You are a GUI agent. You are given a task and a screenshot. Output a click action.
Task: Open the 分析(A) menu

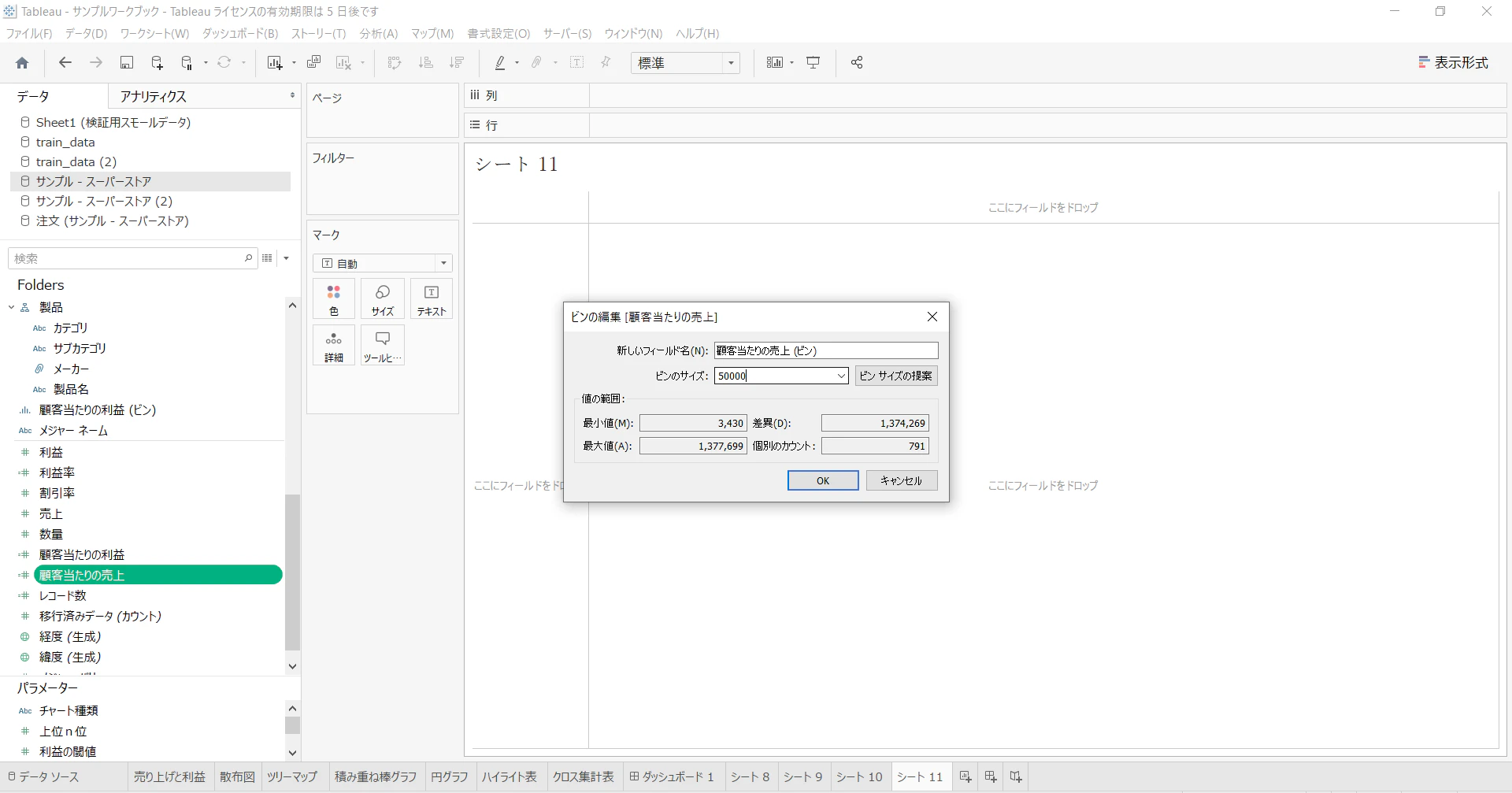coord(379,34)
